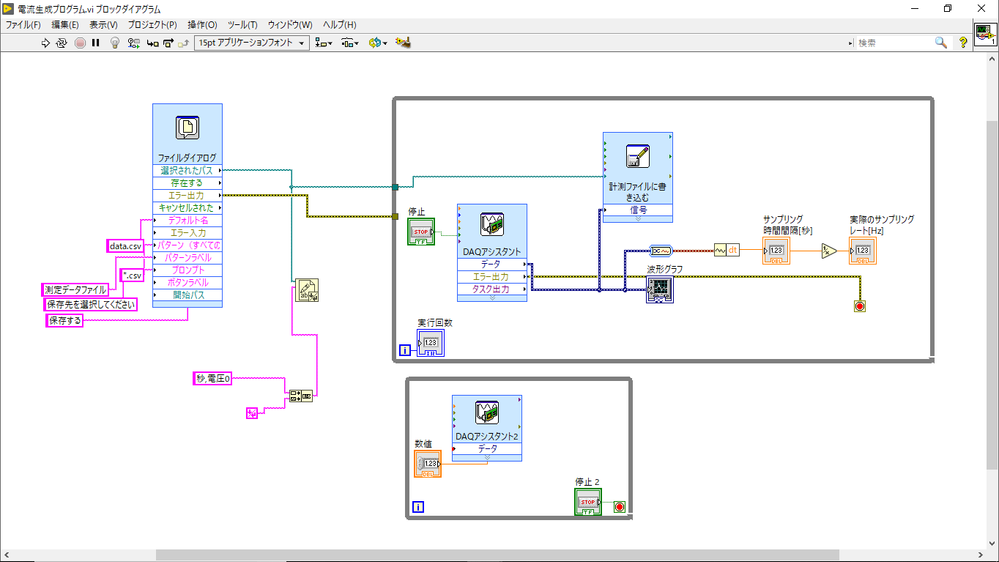Viewport: 999px width, 562px height.
Task: Open the ウィンドウ(W) menu
Action: point(290,25)
